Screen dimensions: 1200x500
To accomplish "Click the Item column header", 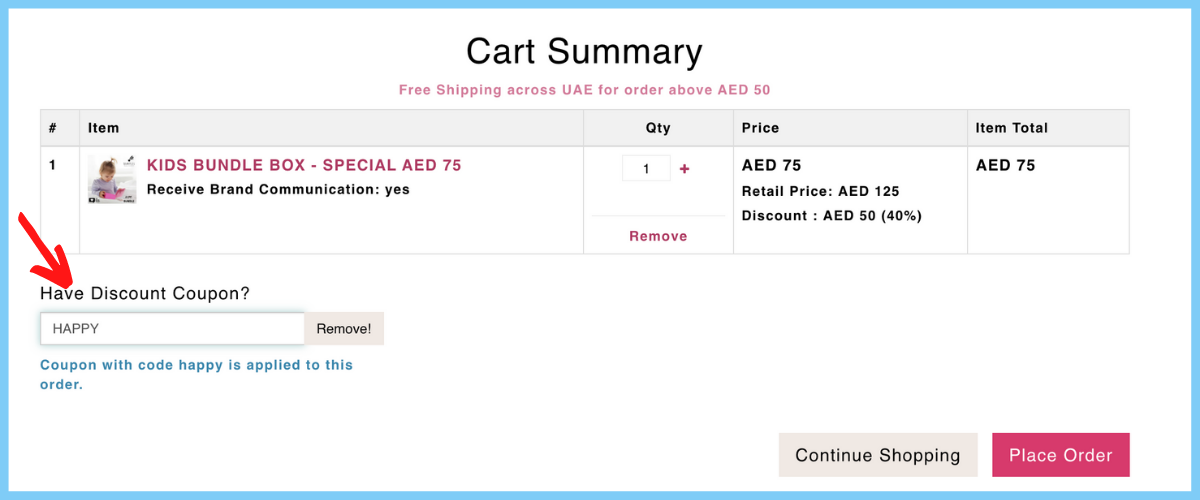I will (x=103, y=128).
